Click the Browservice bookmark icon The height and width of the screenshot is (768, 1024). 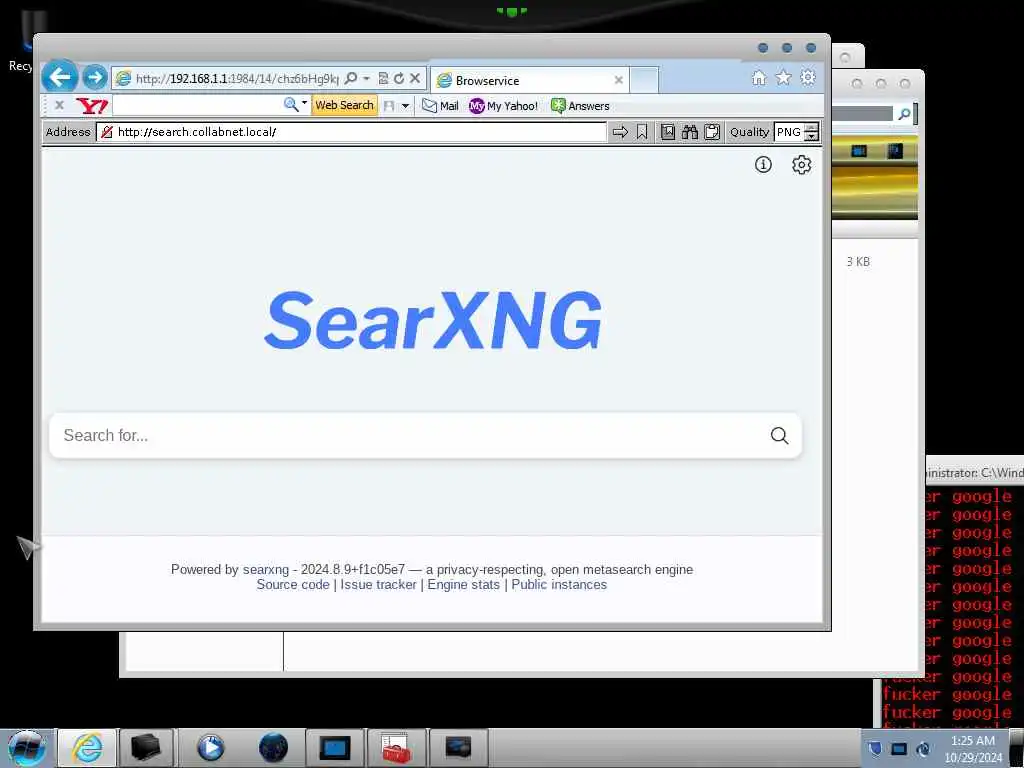pos(642,132)
